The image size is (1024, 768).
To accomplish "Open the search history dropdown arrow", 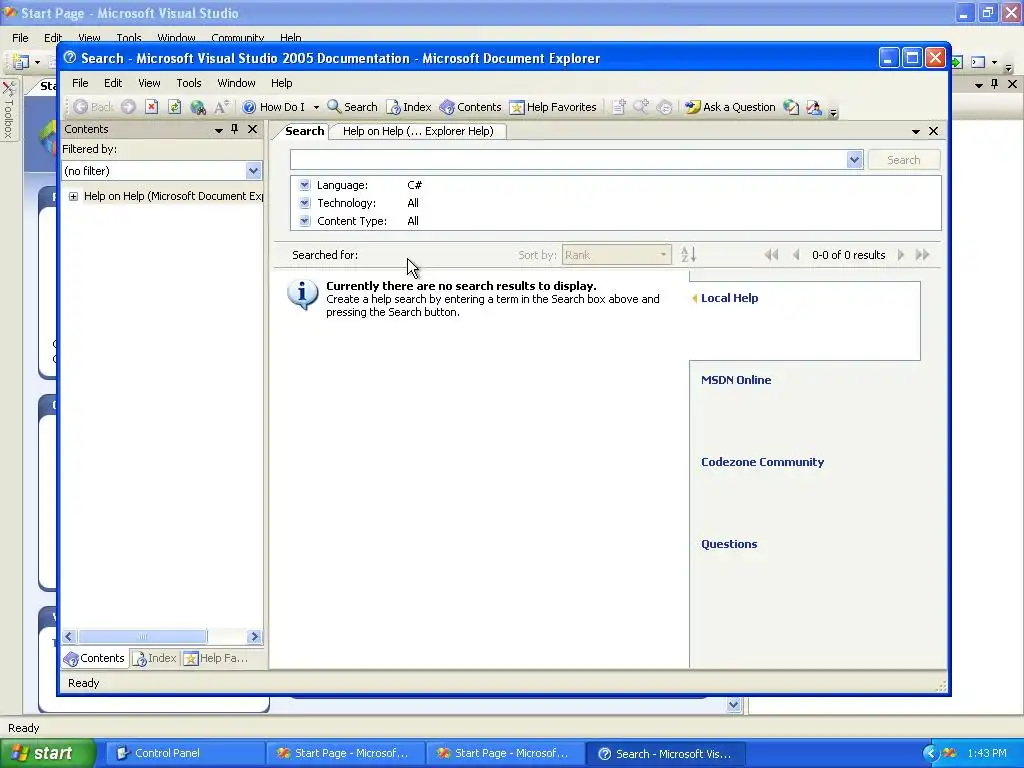I will 854,160.
